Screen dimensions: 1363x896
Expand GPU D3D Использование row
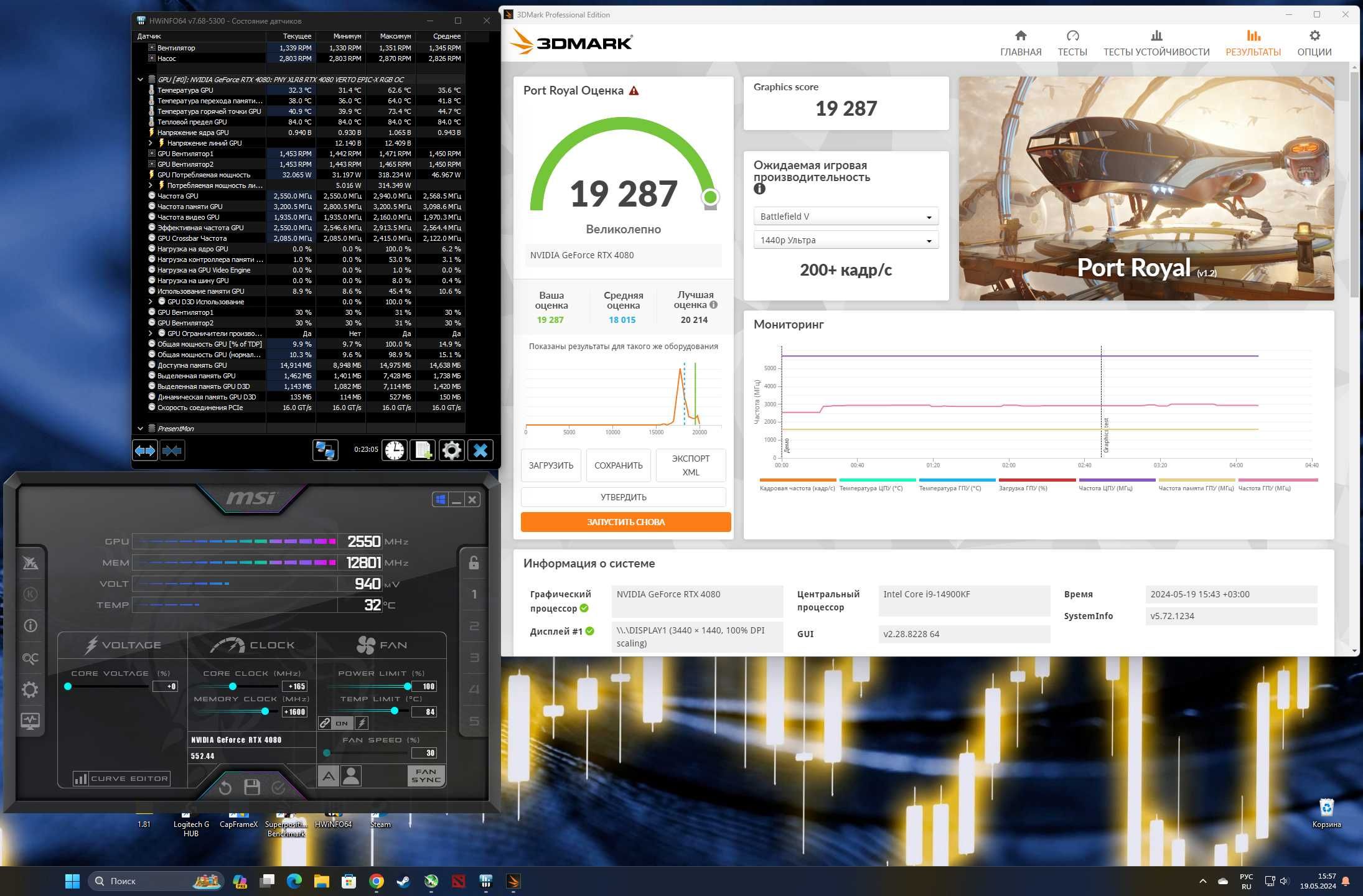point(150,302)
